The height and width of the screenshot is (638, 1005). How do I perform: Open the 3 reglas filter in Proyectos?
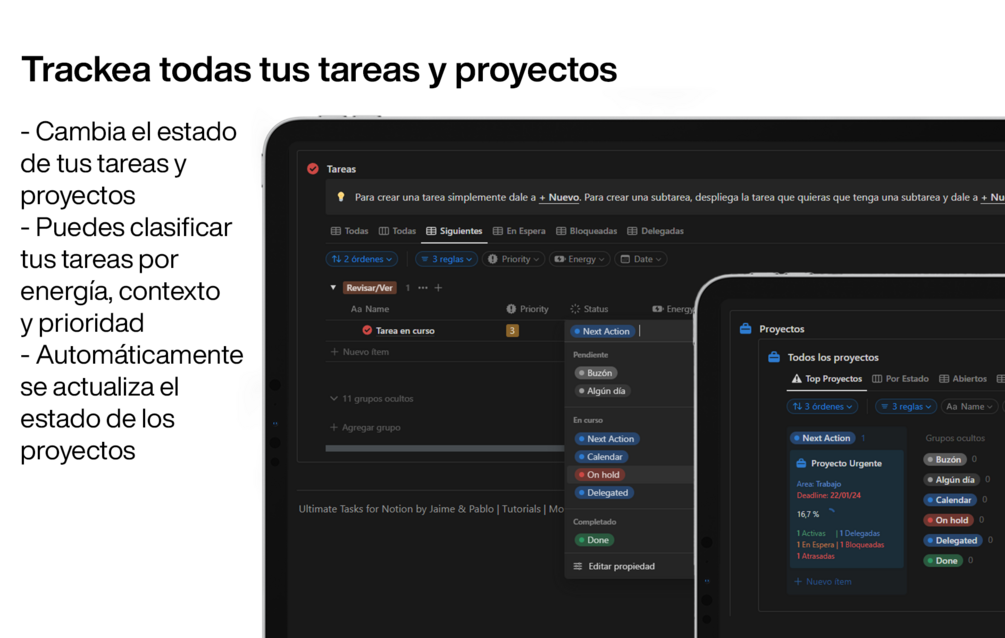(906, 407)
